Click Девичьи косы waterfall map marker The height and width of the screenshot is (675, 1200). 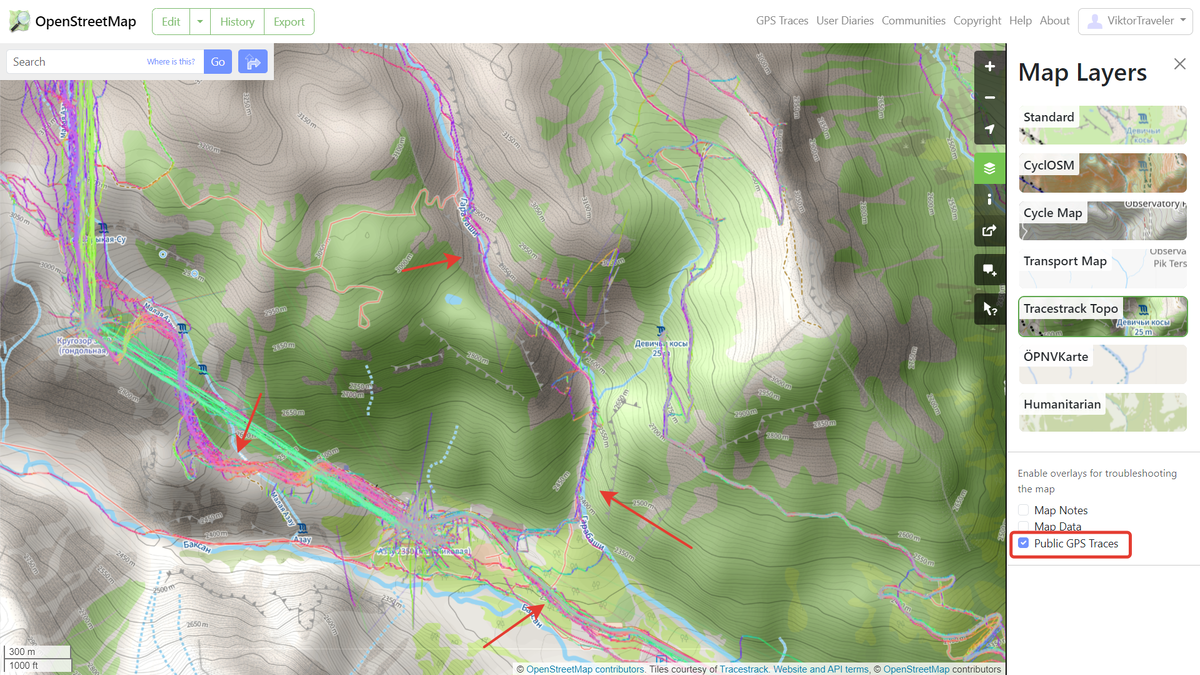pyautogui.click(x=660, y=330)
